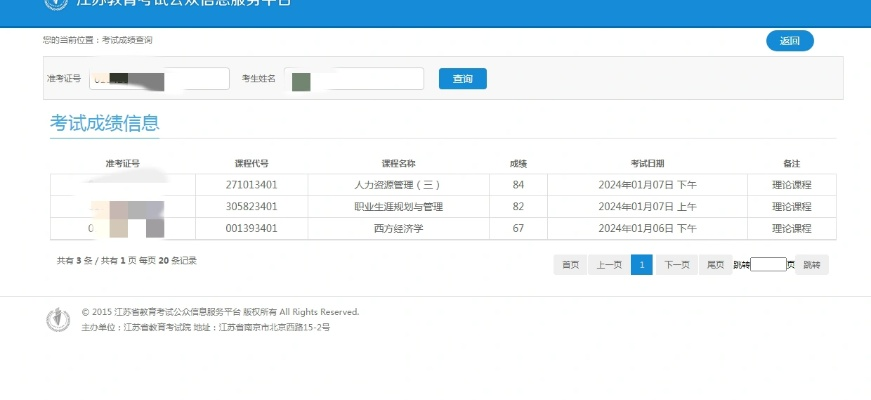The image size is (871, 400).
Task: Click the emblem icon in the footer
Action: click(x=59, y=320)
